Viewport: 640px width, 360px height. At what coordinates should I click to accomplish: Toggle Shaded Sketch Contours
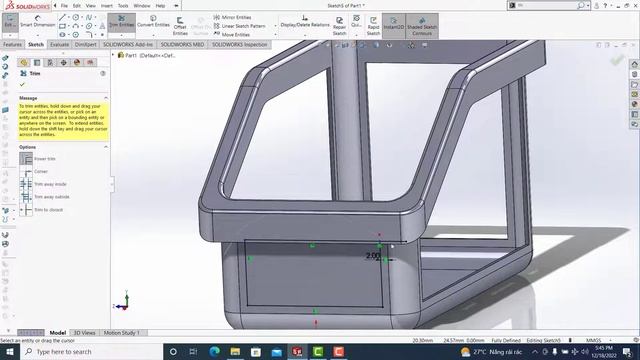click(422, 26)
